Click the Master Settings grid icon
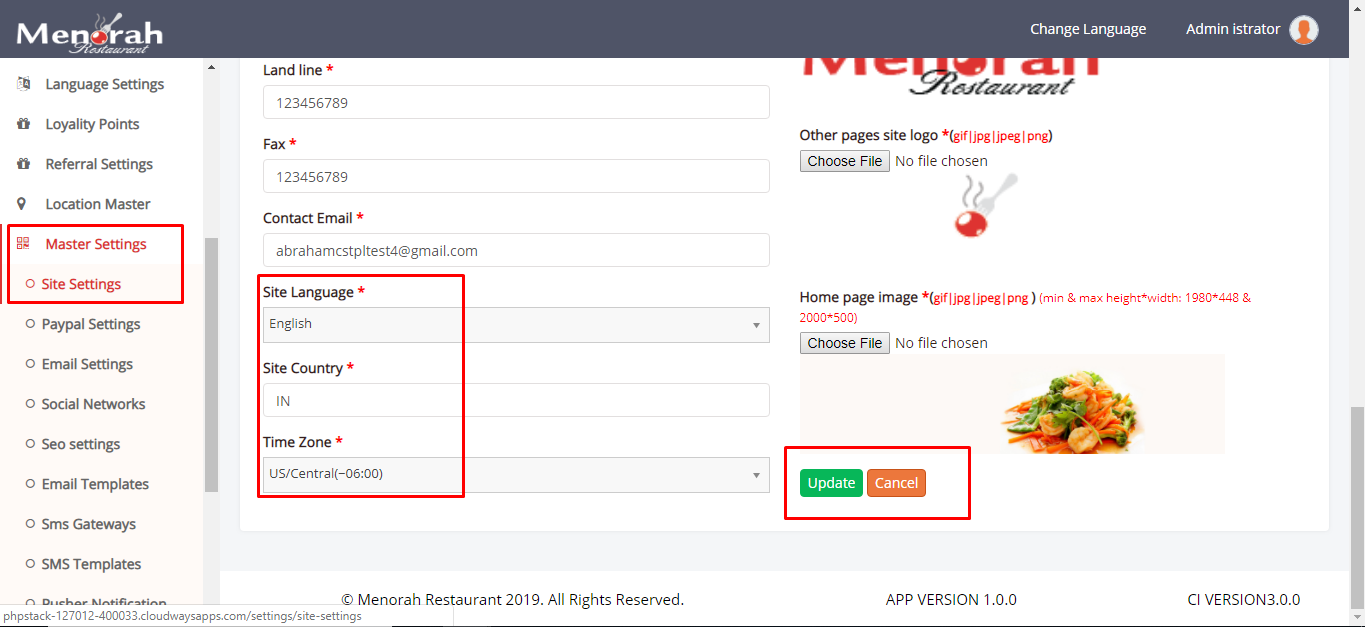 23,244
